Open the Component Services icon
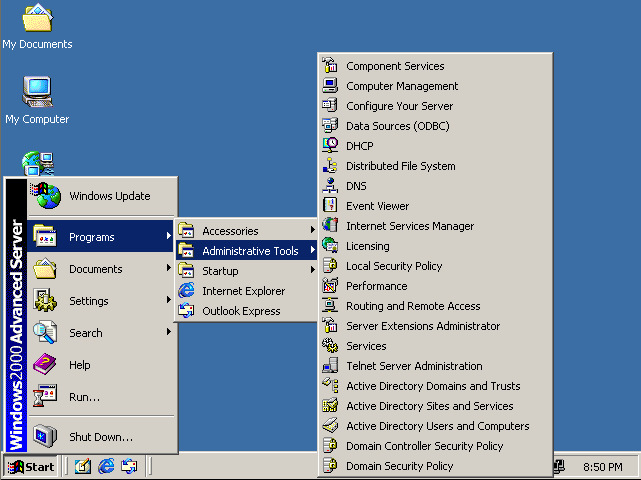 330,66
